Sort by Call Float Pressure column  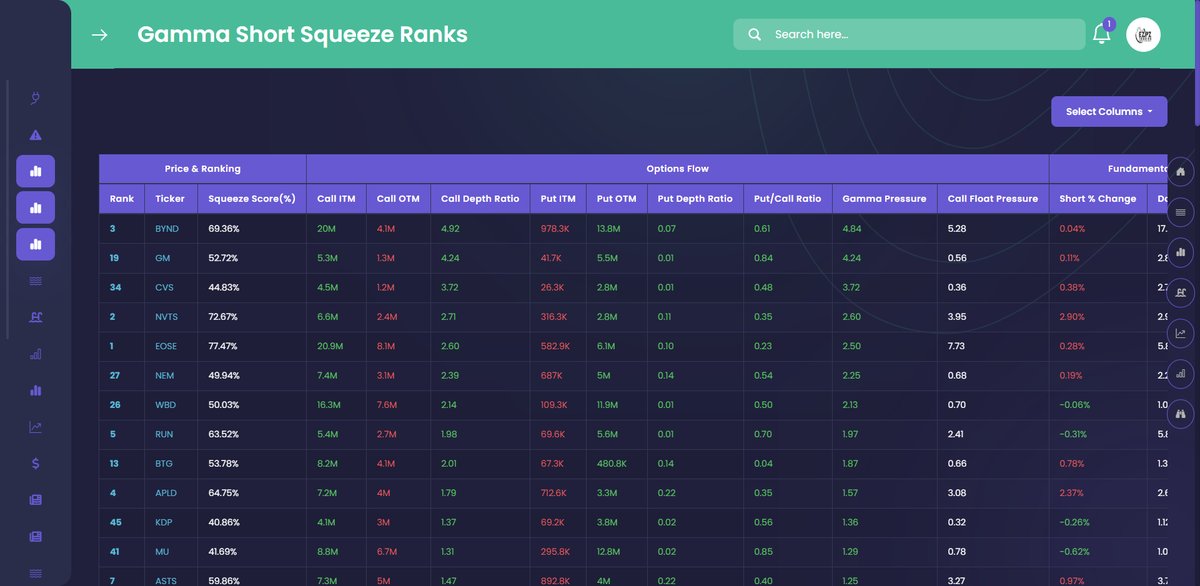pyautogui.click(x=993, y=199)
